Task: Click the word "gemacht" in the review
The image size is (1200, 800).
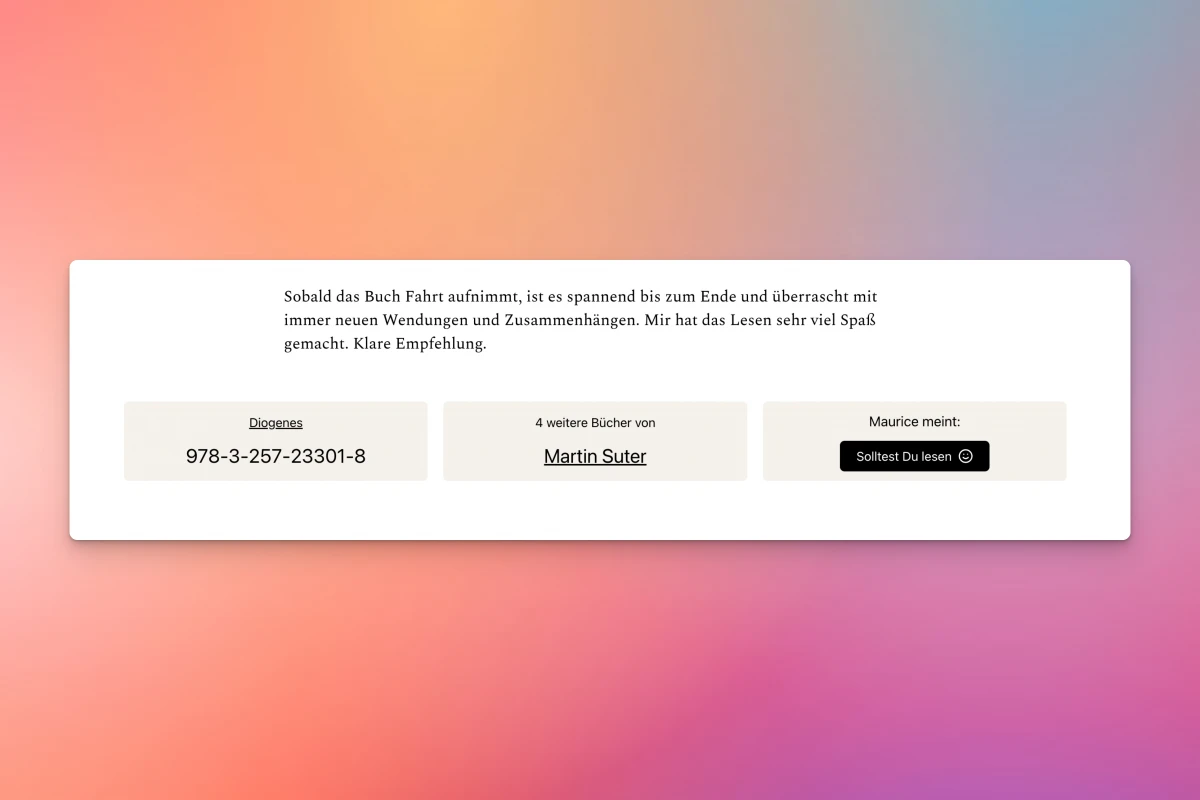Action: (x=314, y=345)
